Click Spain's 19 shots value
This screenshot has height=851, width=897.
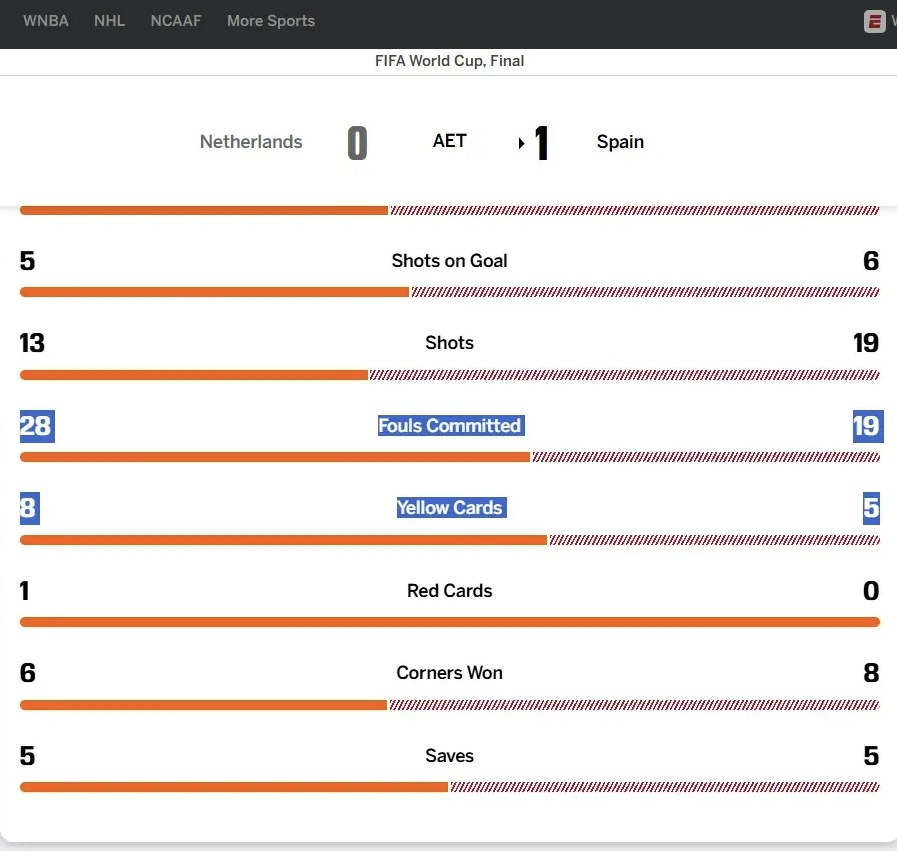pyautogui.click(x=866, y=343)
